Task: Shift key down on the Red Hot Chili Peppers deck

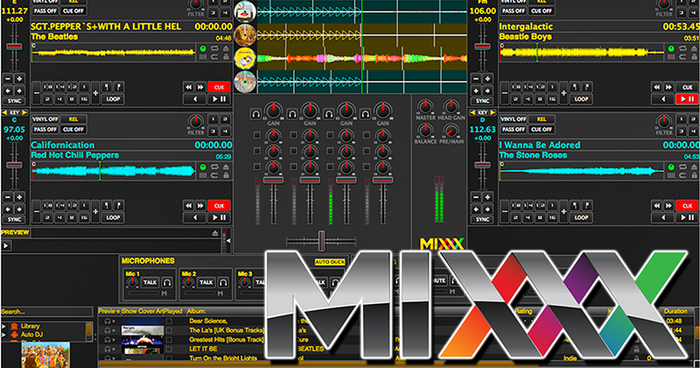Action: tap(4, 113)
